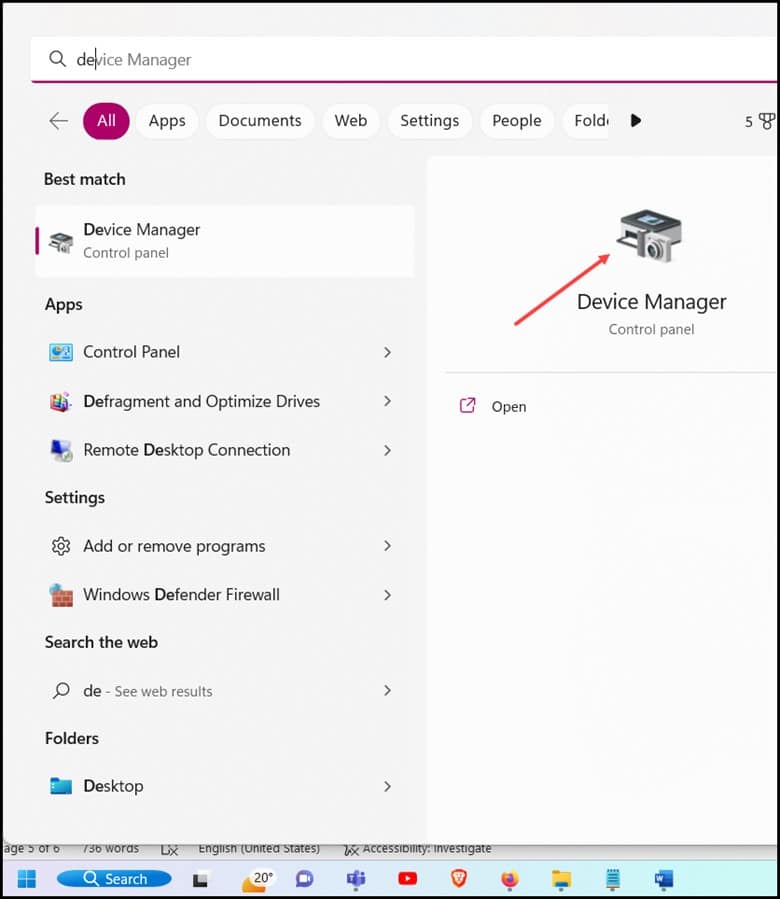Click the Desktop folder icon
780x899 pixels.
[61, 786]
